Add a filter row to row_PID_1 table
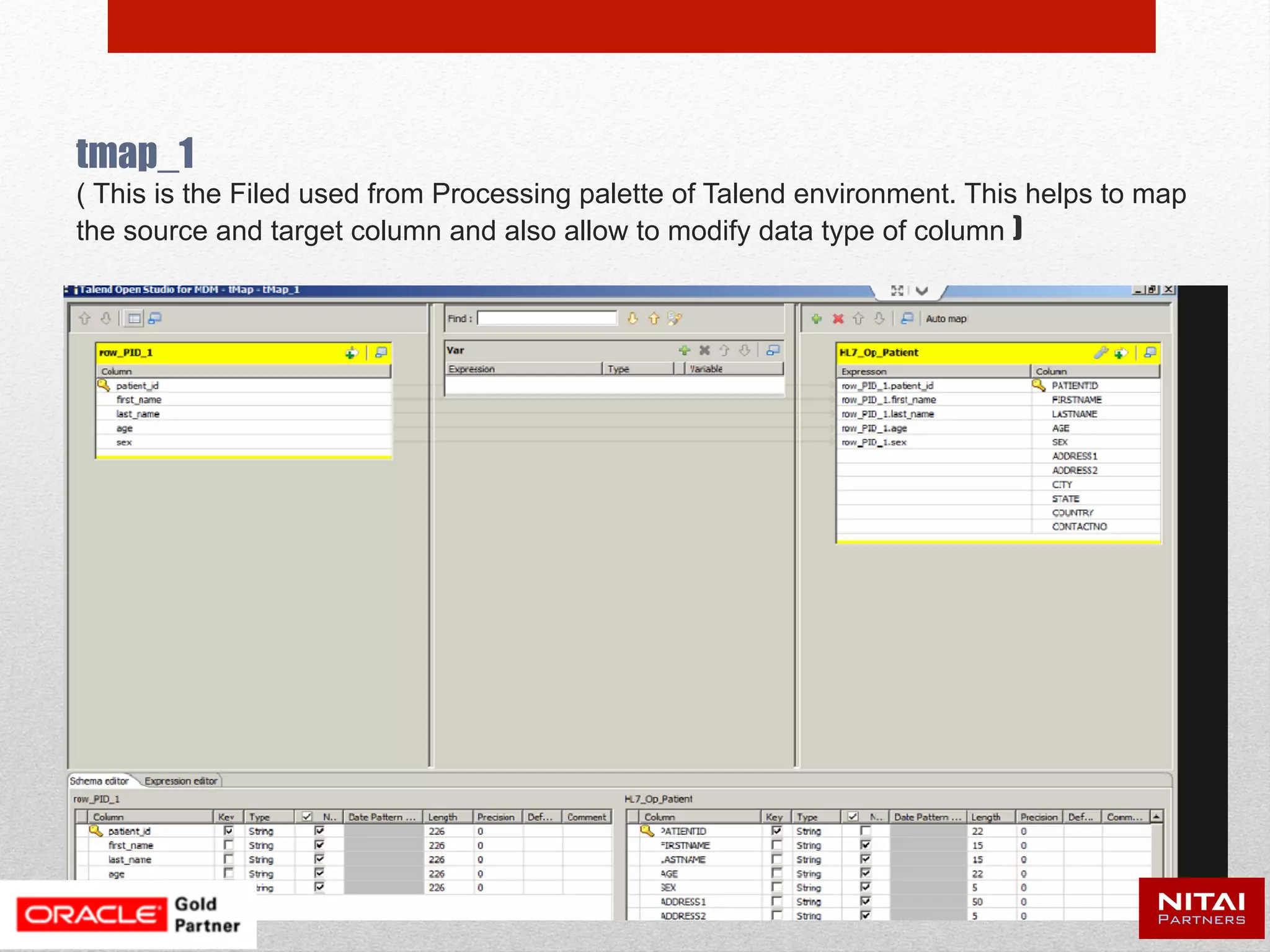Viewport: 1270px width, 952px height. click(x=352, y=353)
